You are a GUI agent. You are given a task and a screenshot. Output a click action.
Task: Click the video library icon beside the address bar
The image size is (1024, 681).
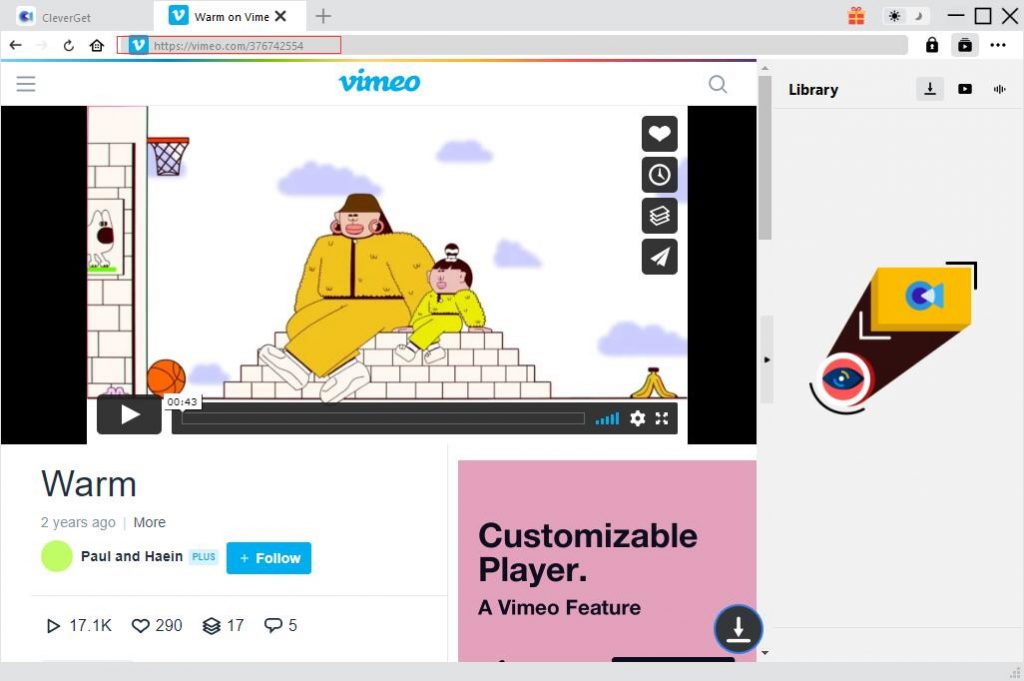click(965, 45)
